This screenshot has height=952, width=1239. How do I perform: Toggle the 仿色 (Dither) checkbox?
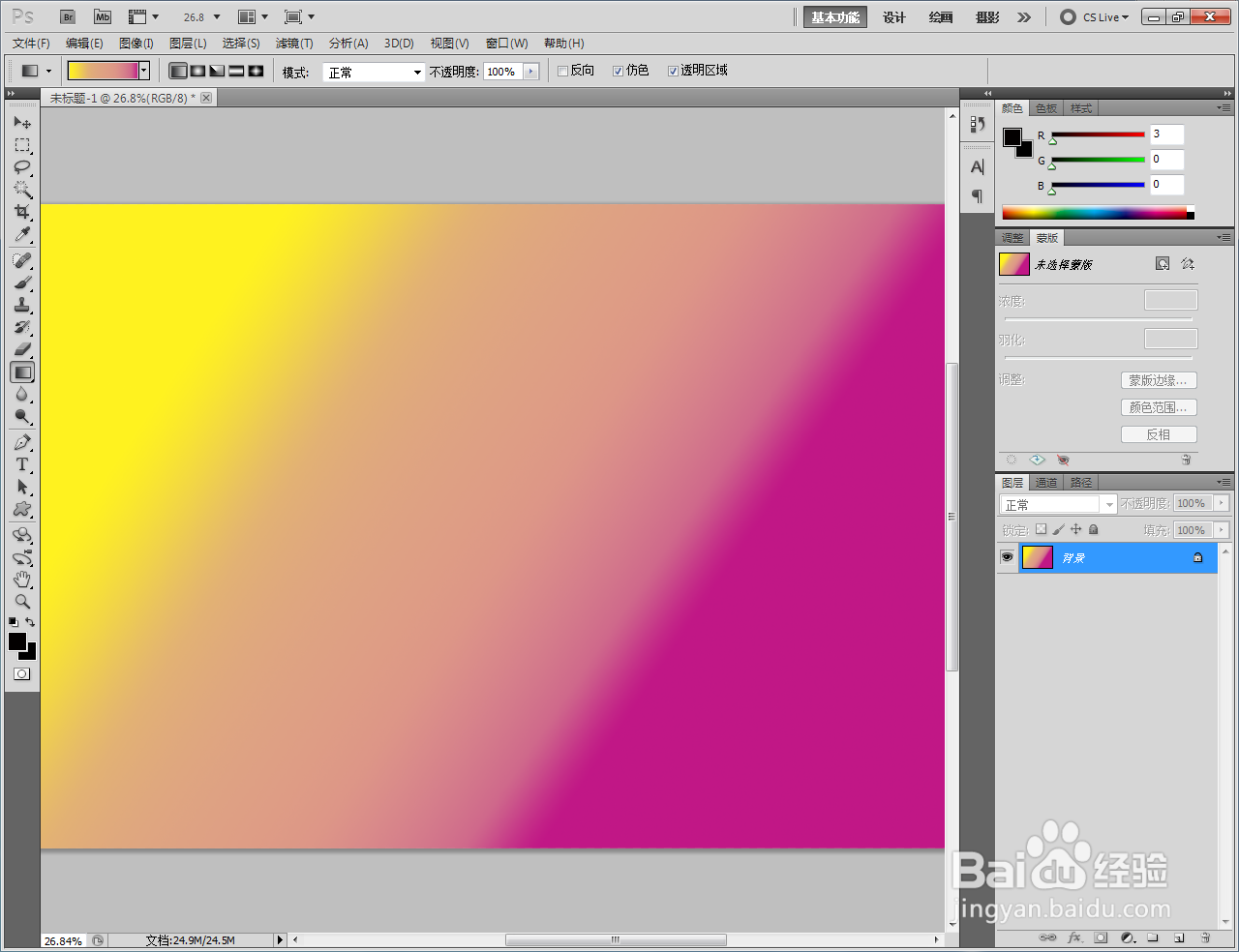coord(618,71)
